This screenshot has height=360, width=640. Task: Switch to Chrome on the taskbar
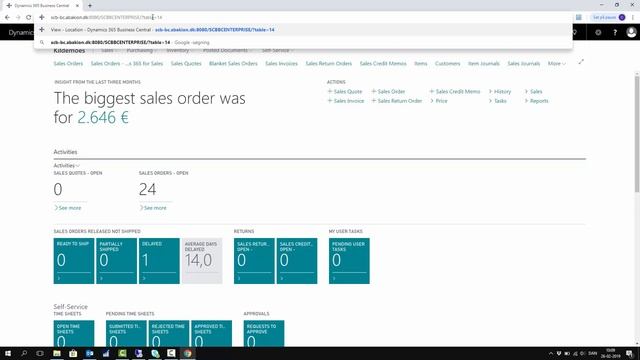(x=187, y=353)
